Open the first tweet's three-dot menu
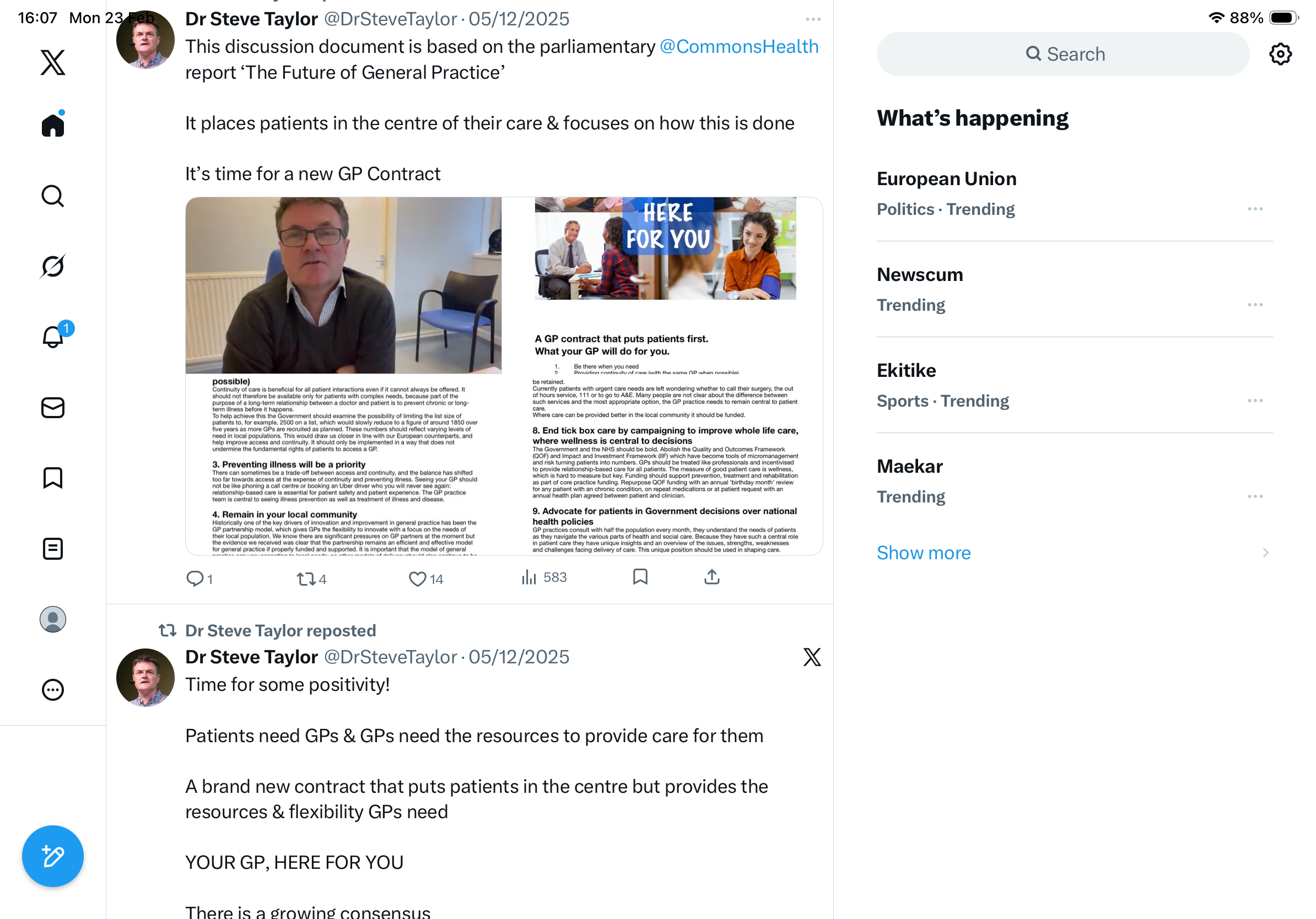Screen dimensions: 1316x919 [x=813, y=19]
